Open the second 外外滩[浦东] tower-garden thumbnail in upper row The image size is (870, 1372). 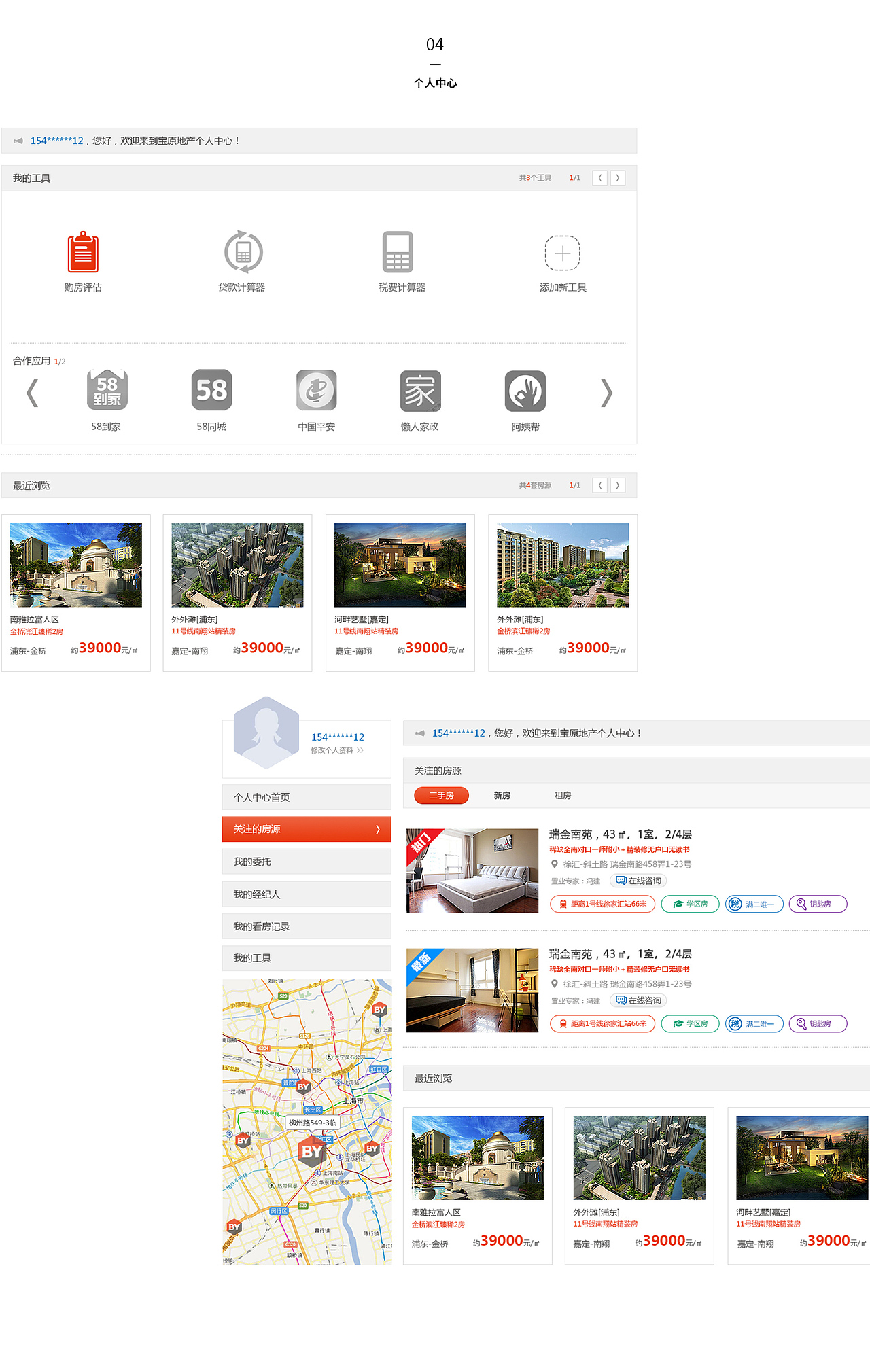point(563,565)
